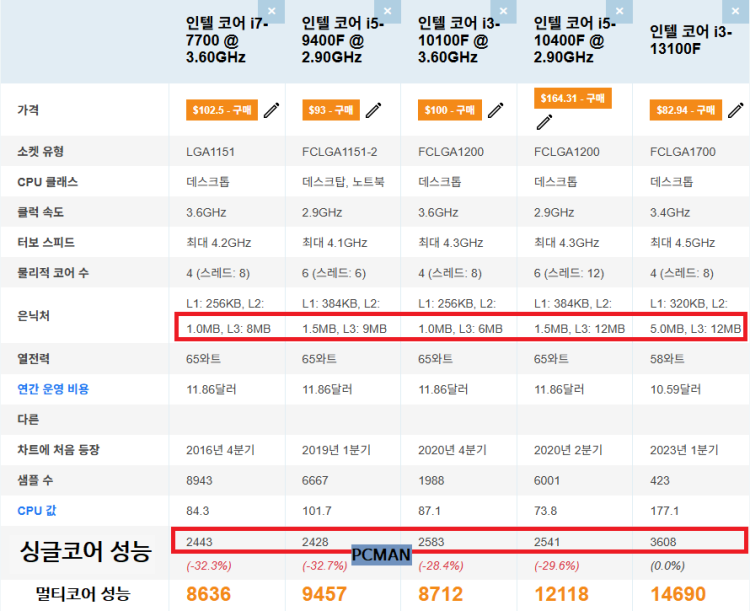Click the 10.59달러 yearly cost value
The height and width of the screenshot is (611, 750).
click(675, 389)
